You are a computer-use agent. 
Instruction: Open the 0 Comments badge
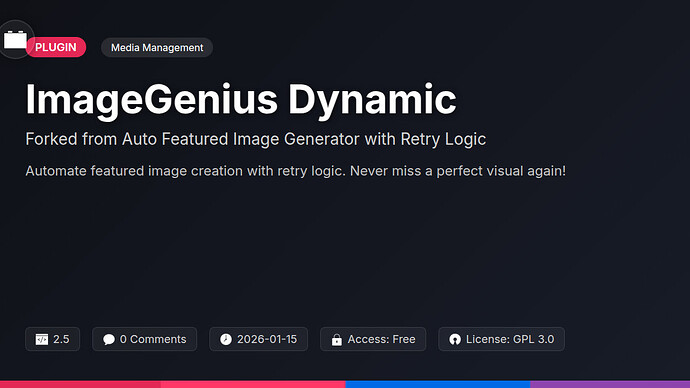click(145, 339)
